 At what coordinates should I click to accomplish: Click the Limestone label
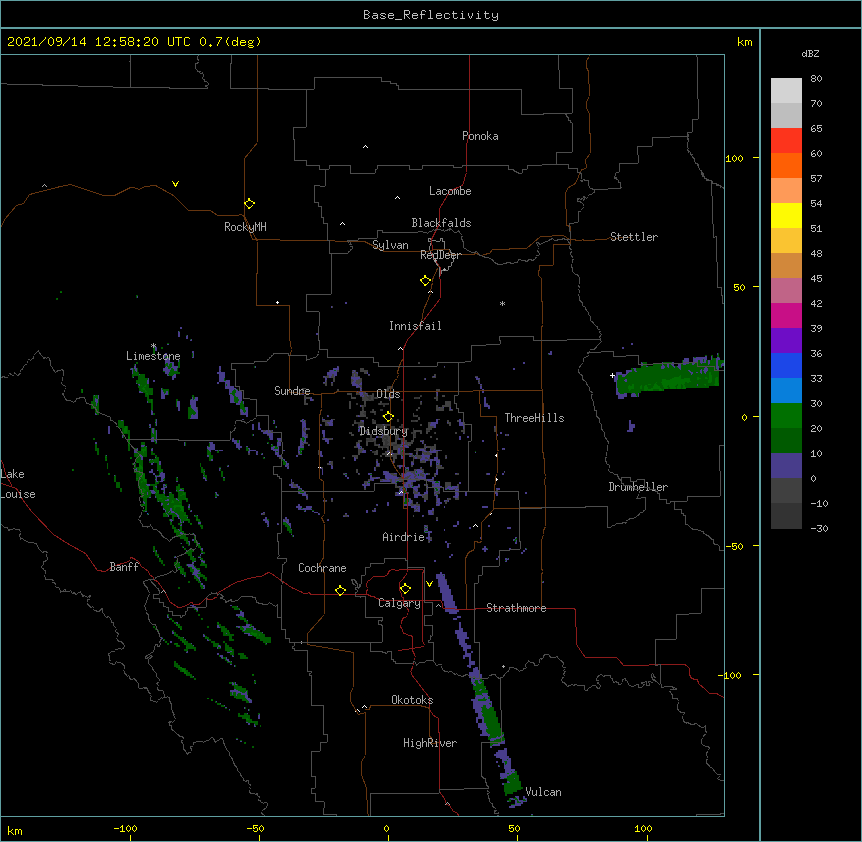[x=153, y=356]
